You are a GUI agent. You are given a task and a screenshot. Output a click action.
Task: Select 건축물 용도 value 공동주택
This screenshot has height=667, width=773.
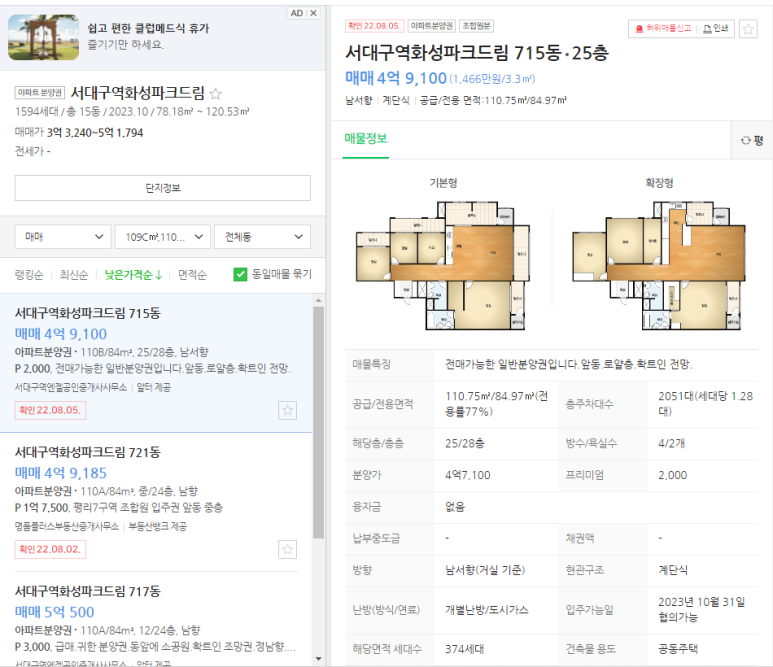tap(678, 649)
